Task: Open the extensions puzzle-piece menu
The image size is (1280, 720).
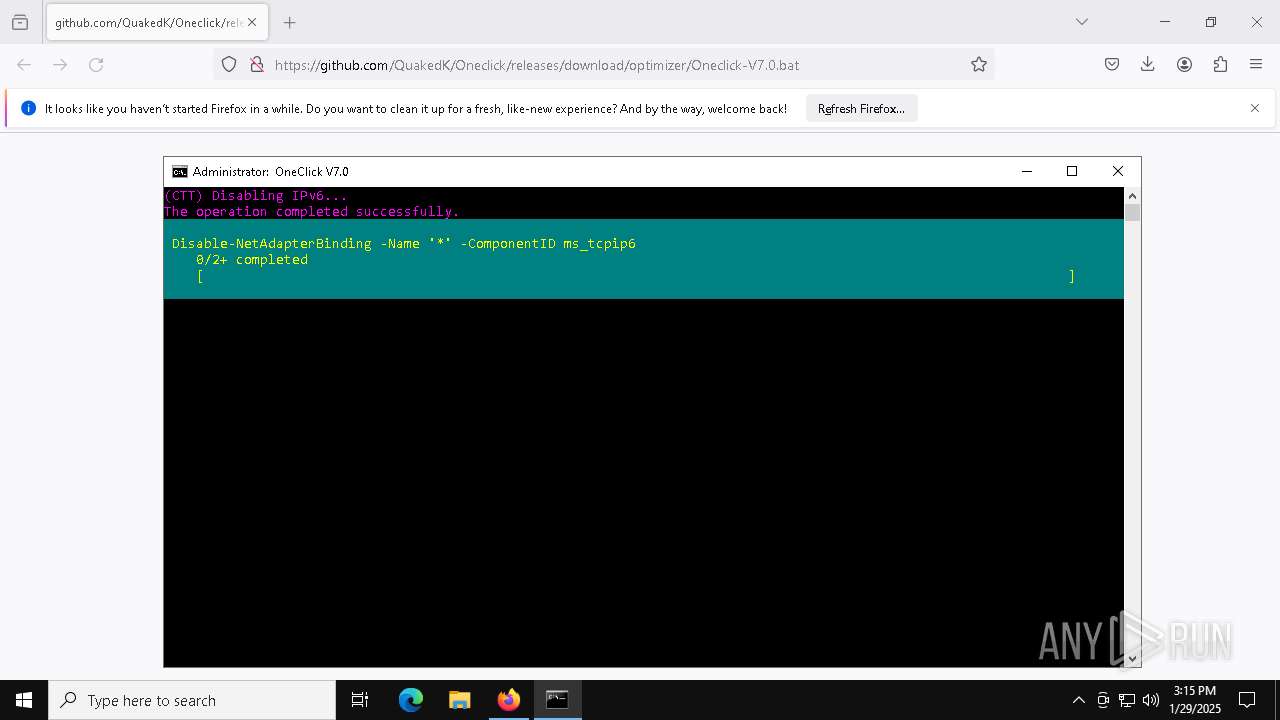Action: (x=1220, y=65)
